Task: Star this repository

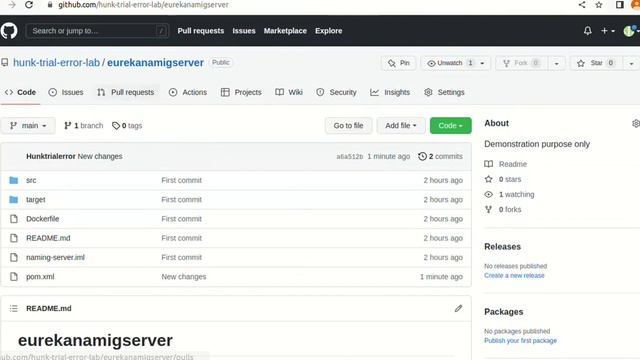Action: [x=596, y=63]
